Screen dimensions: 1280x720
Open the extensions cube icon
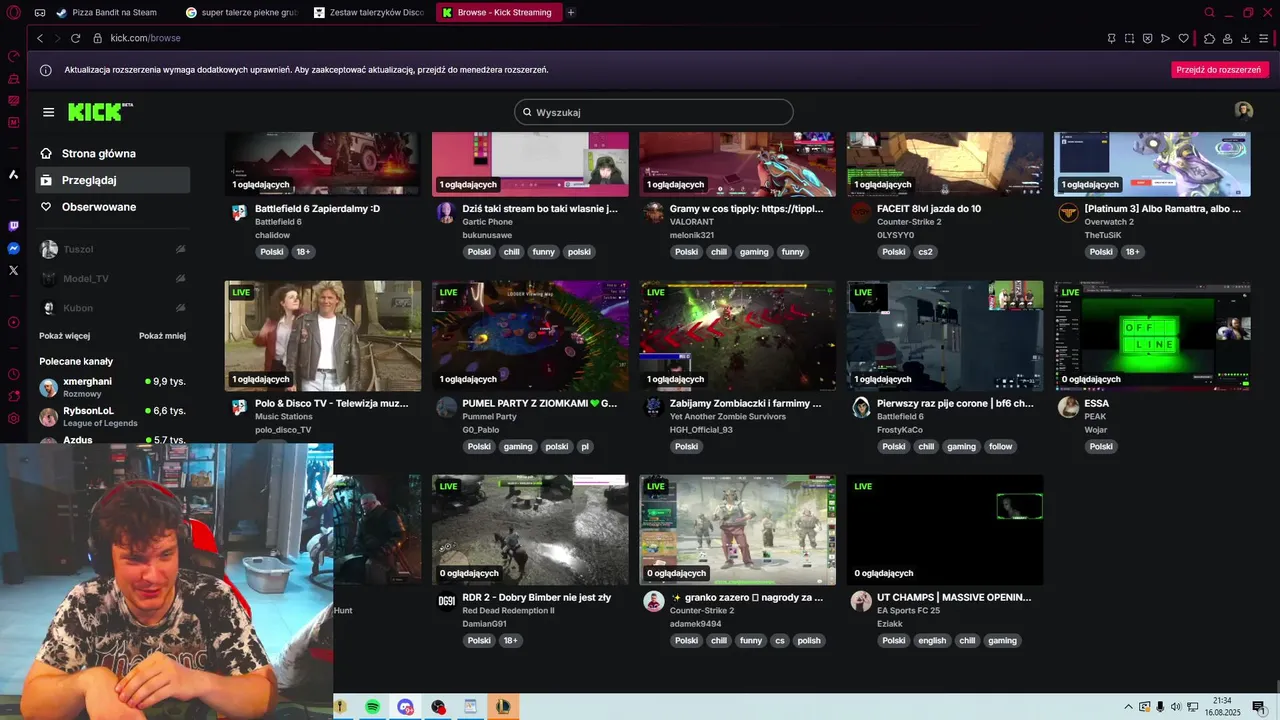tap(1209, 38)
